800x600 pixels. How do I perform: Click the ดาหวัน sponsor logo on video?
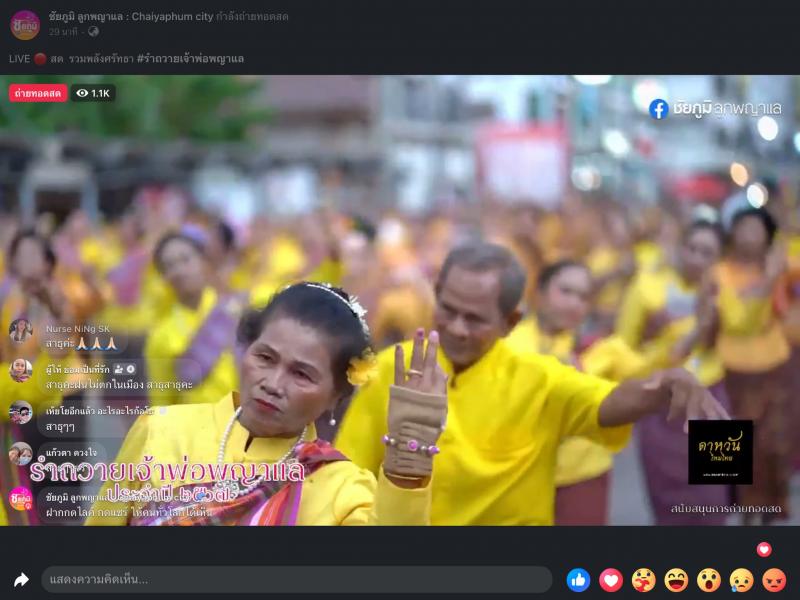coord(720,452)
